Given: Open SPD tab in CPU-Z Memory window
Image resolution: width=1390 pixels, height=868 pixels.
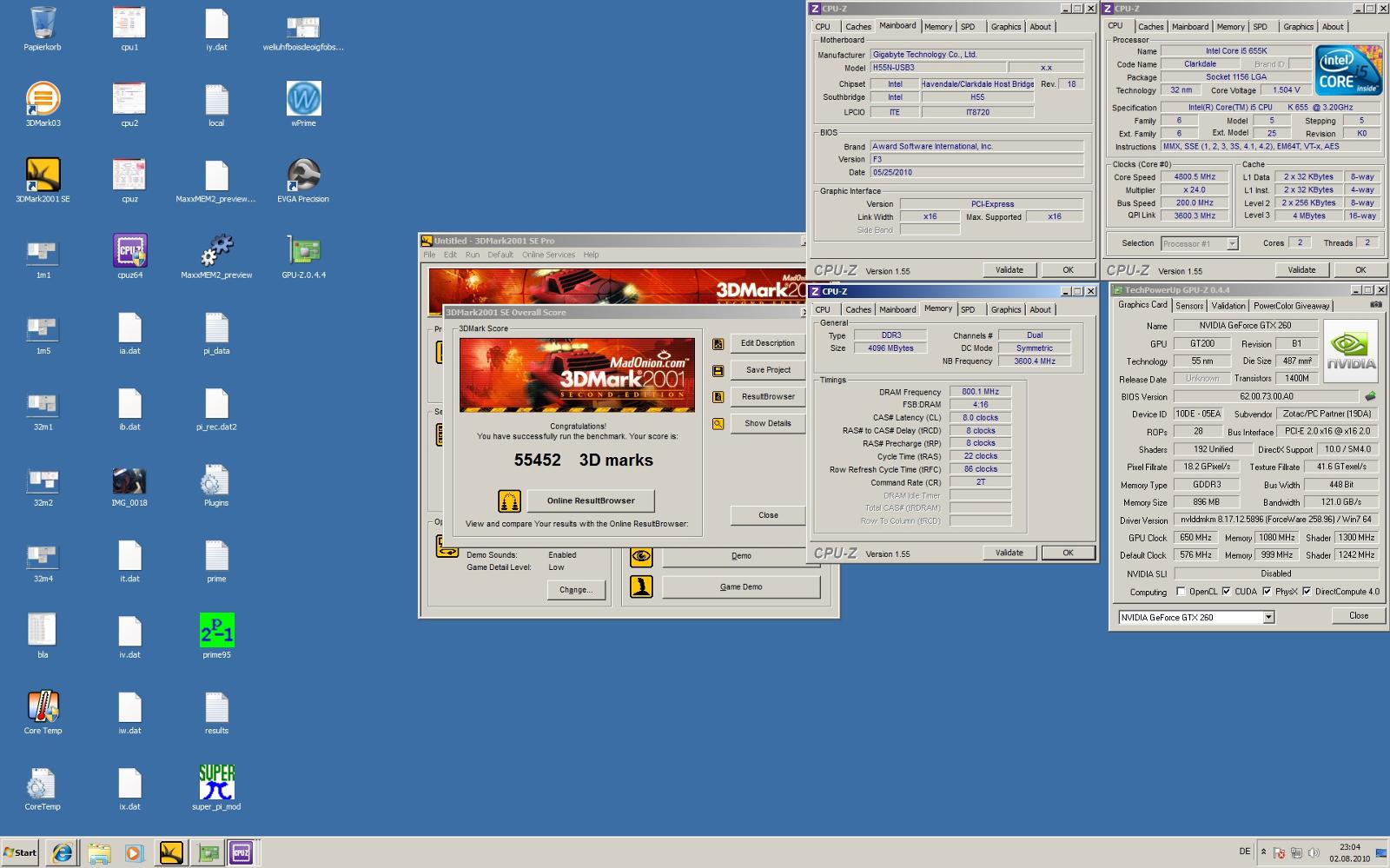Looking at the screenshot, I should (x=968, y=309).
